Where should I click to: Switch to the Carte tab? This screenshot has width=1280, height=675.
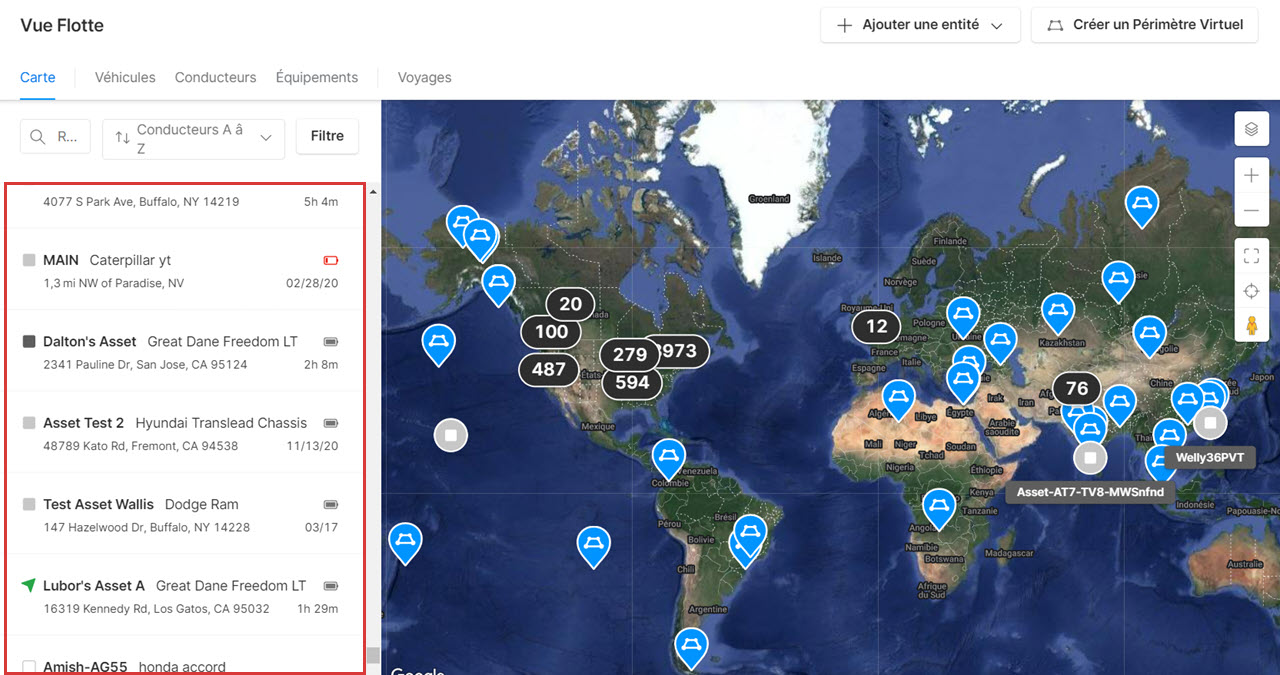tap(38, 77)
